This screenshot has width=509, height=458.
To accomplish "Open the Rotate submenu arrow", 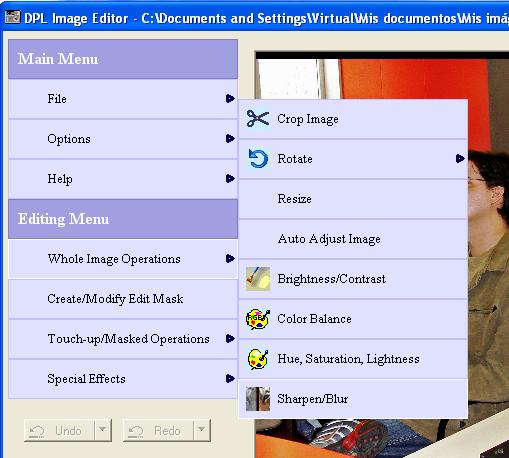I will pyautogui.click(x=460, y=158).
